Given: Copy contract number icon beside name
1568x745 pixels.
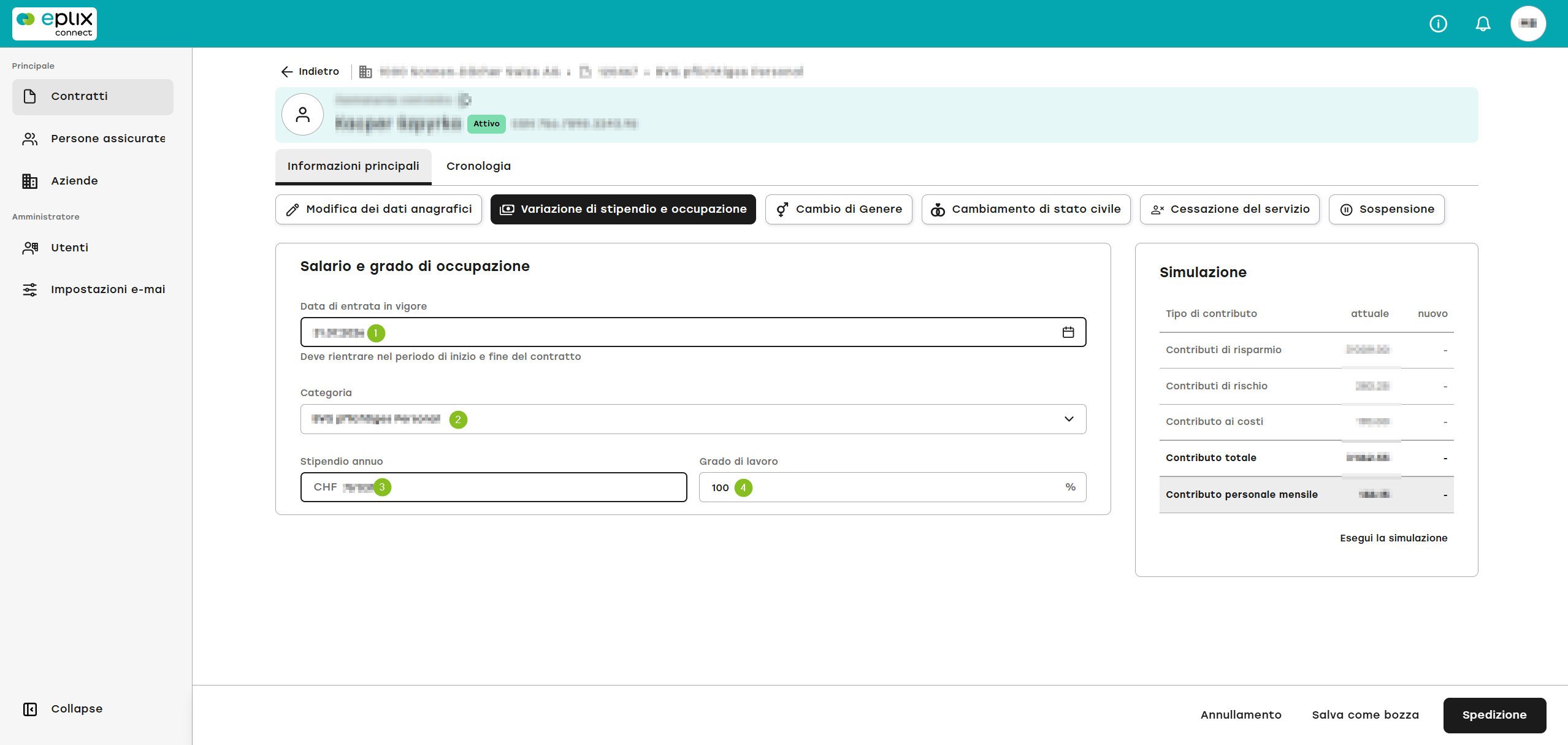Looking at the screenshot, I should coord(465,99).
